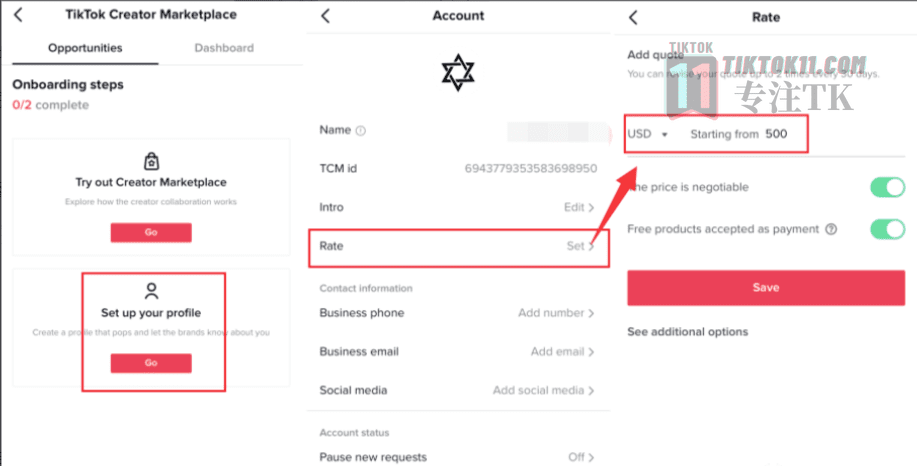The image size is (917, 466).
Task: Click the help icon beside Free products
Action: coord(830,229)
